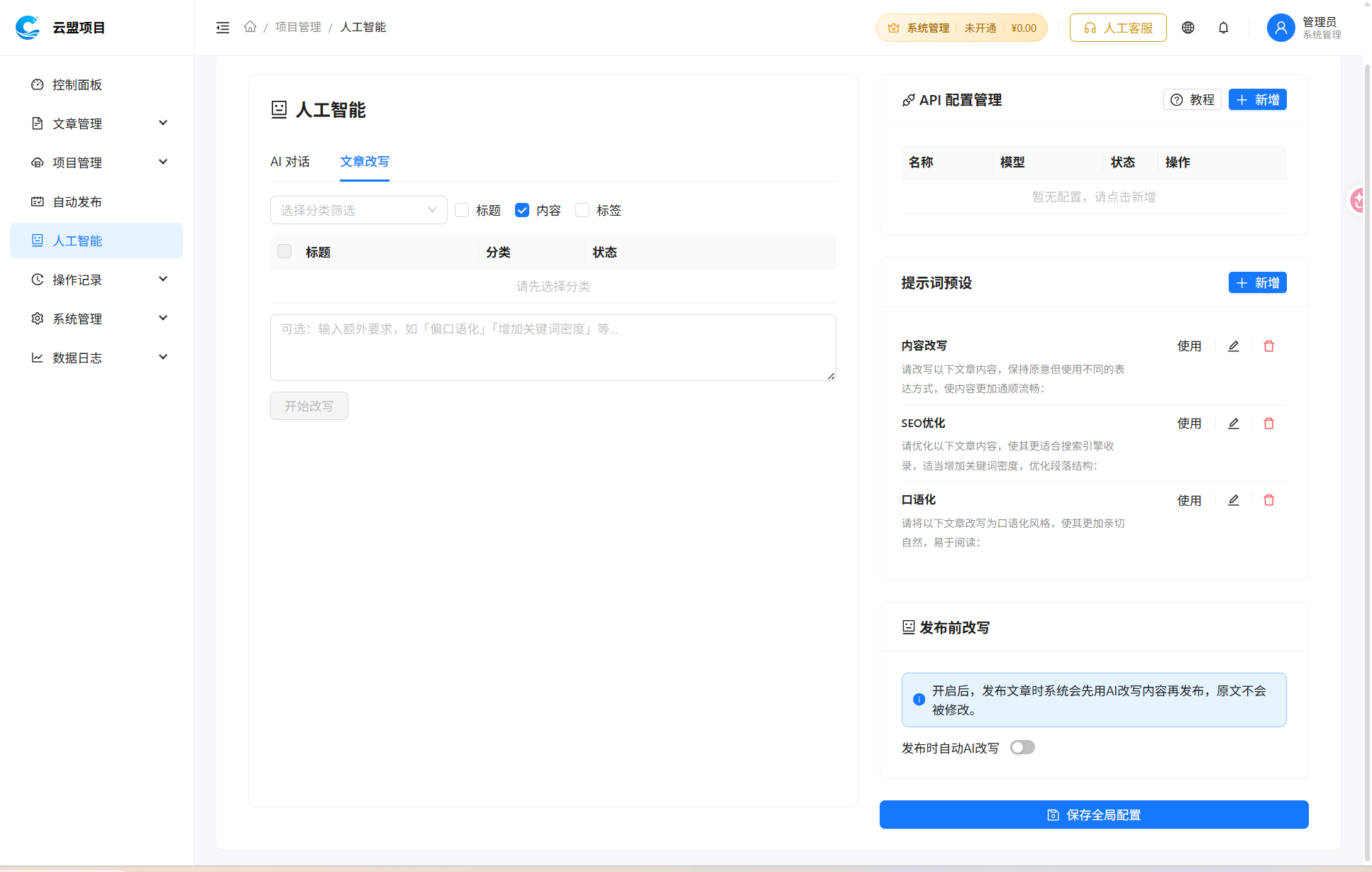The height and width of the screenshot is (872, 1372).
Task: Toggle select-all checkbox in table header
Action: point(284,251)
